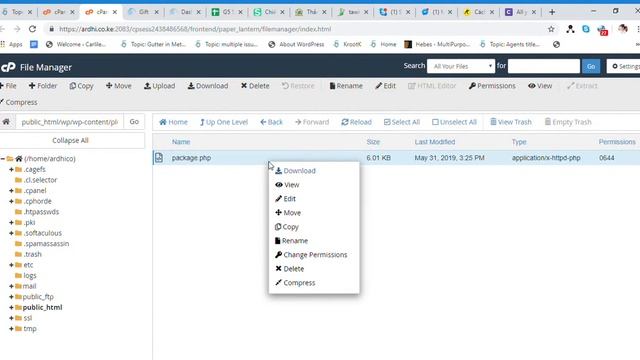The image size is (640, 360).
Task: Create a new file with File button
Action: [8, 86]
